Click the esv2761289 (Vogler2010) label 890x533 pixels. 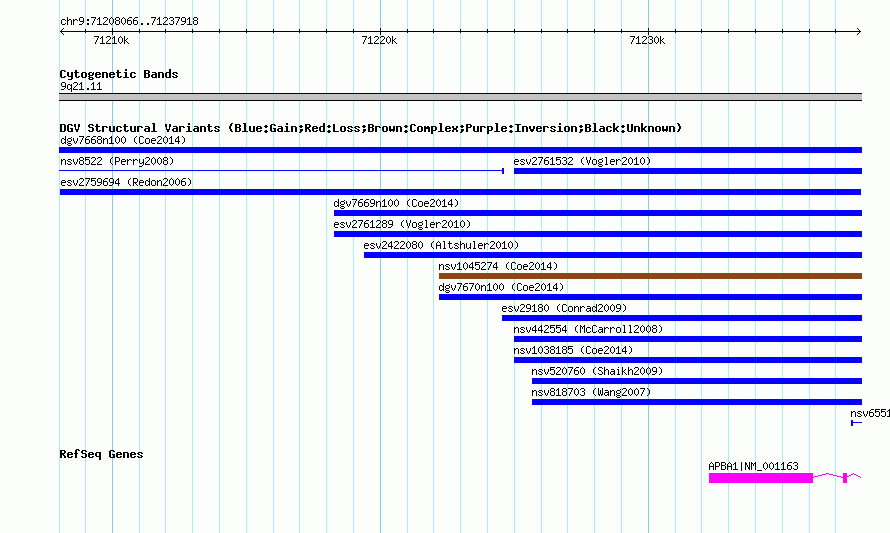tap(402, 224)
